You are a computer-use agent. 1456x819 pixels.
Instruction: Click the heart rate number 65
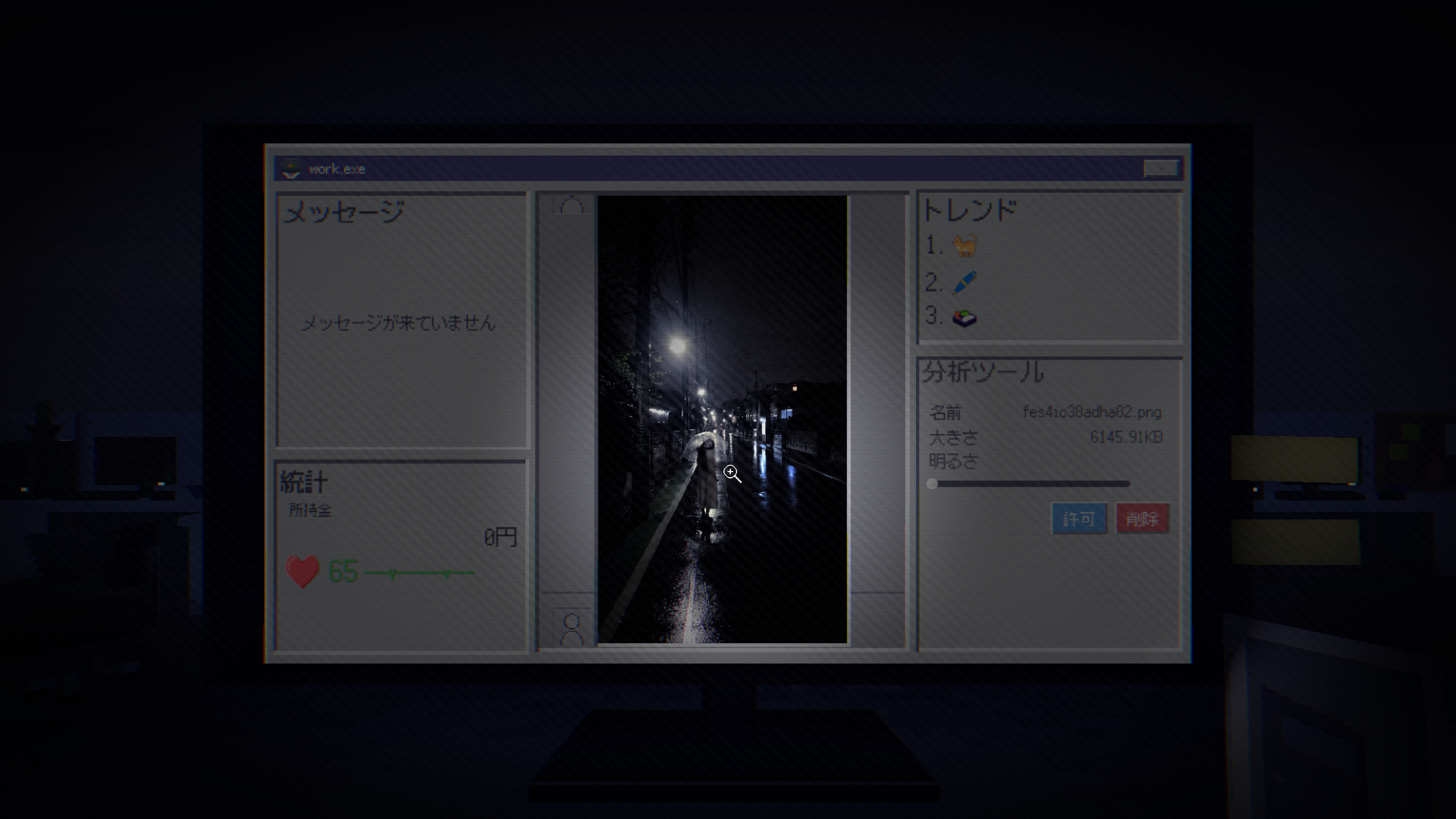coord(343,572)
